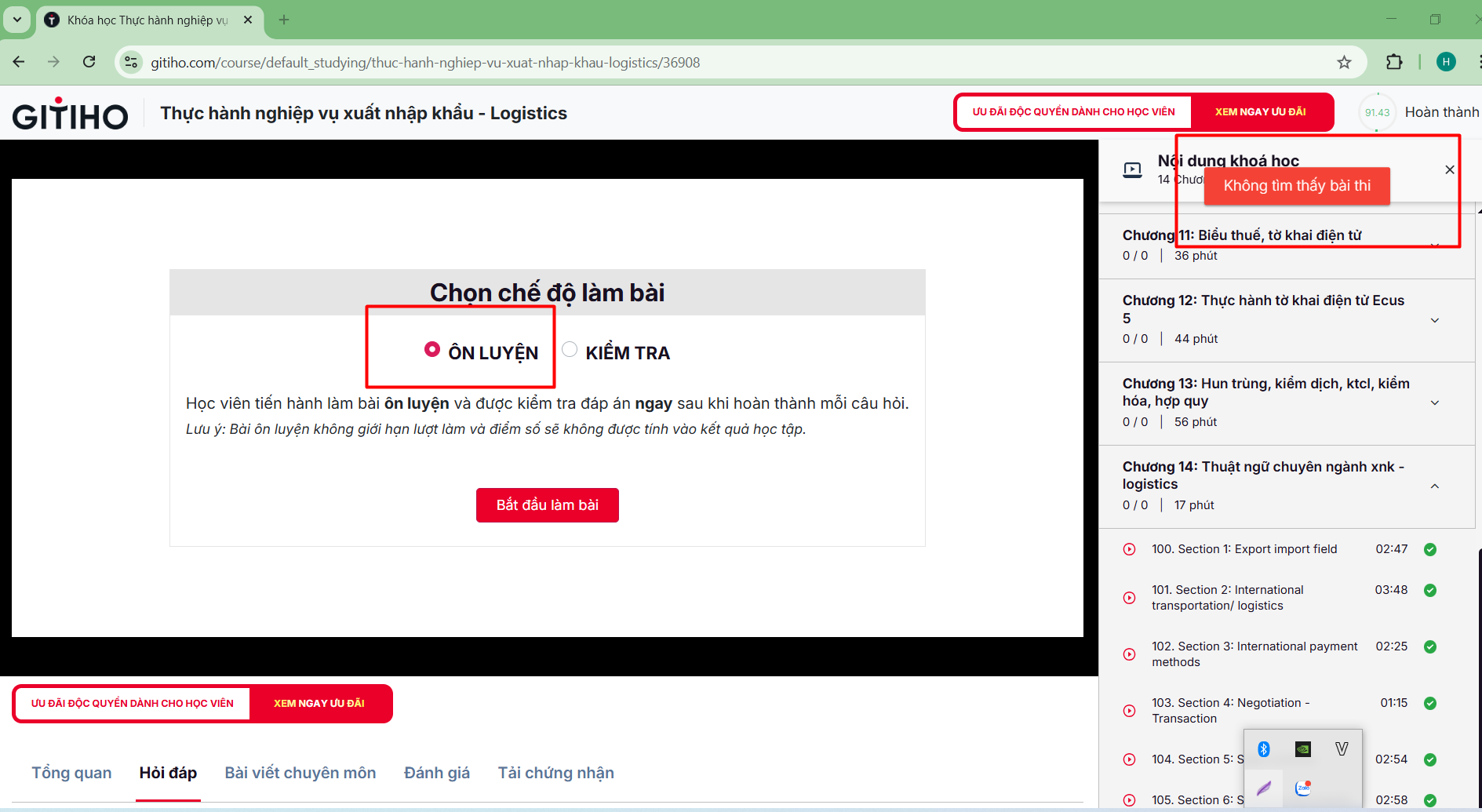Click the Không tìm thấy bài thi notification

(x=1297, y=186)
